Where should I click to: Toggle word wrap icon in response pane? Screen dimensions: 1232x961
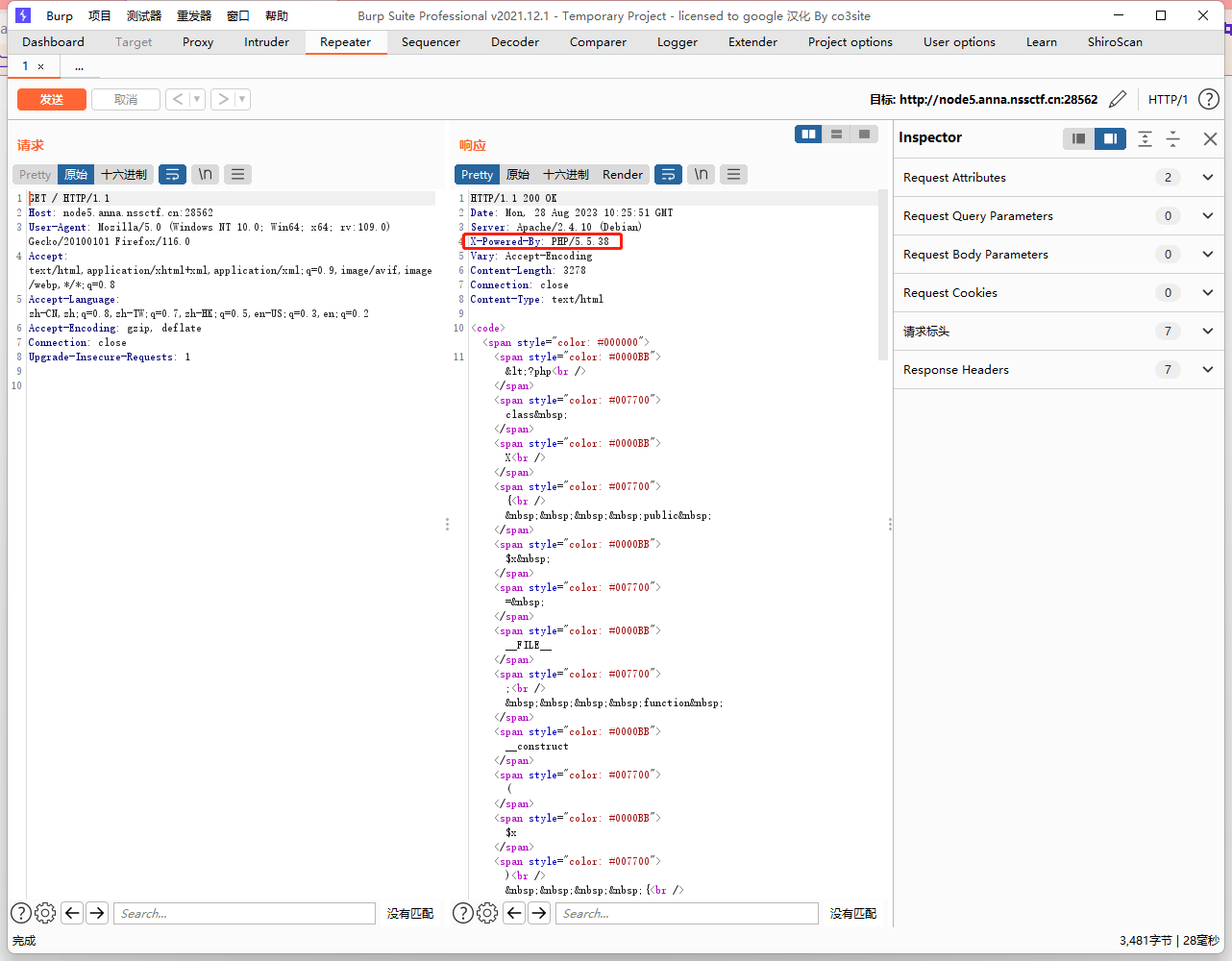point(668,174)
